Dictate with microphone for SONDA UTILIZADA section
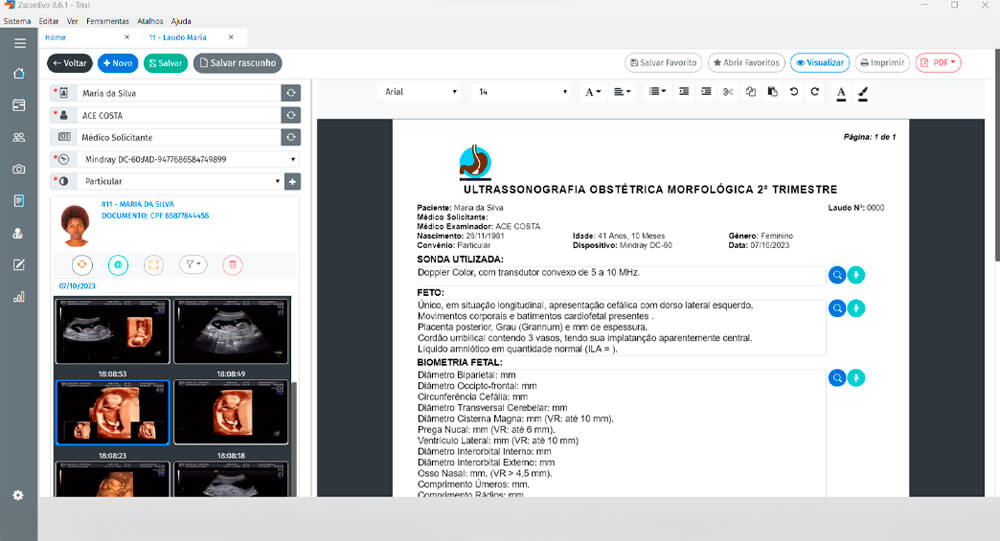 [856, 275]
